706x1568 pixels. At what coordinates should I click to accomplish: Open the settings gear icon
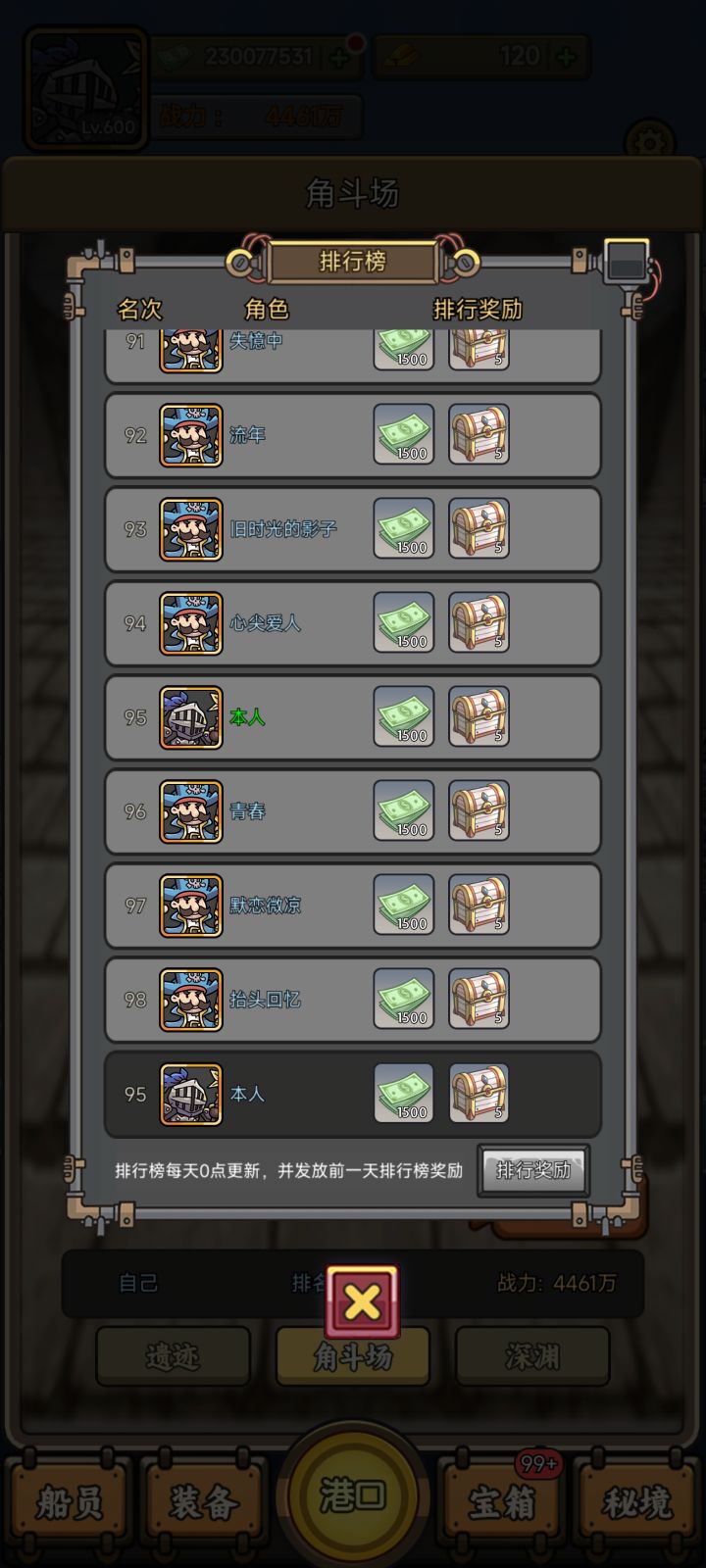coord(649,143)
